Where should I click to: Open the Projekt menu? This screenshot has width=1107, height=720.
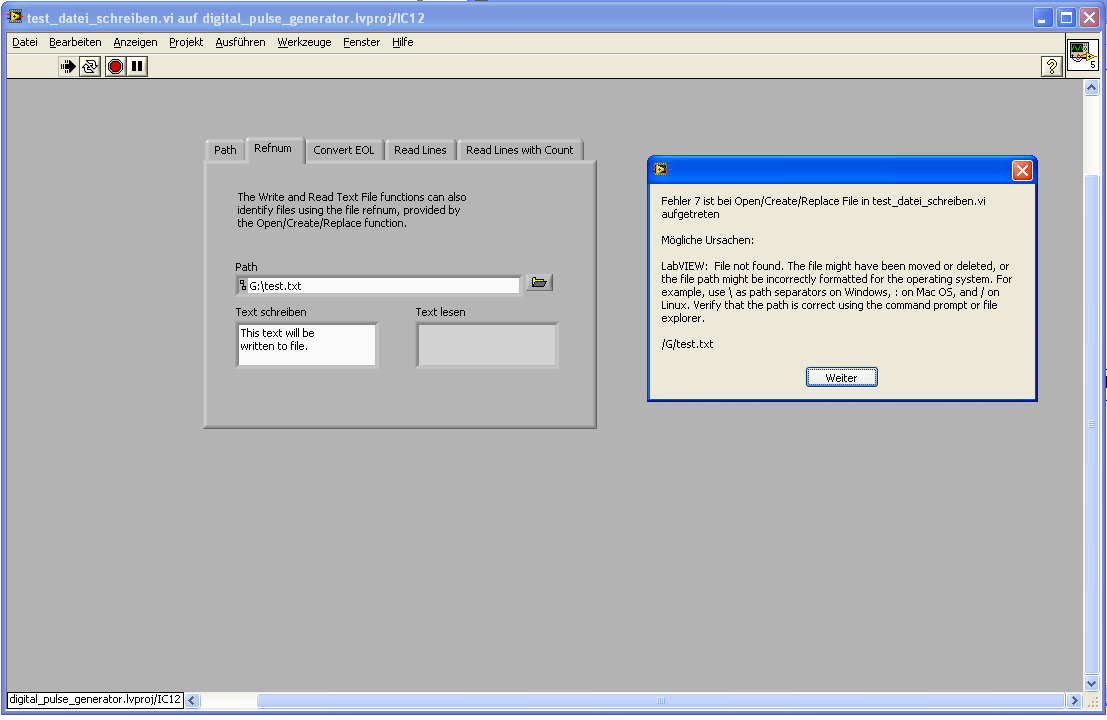tap(186, 42)
